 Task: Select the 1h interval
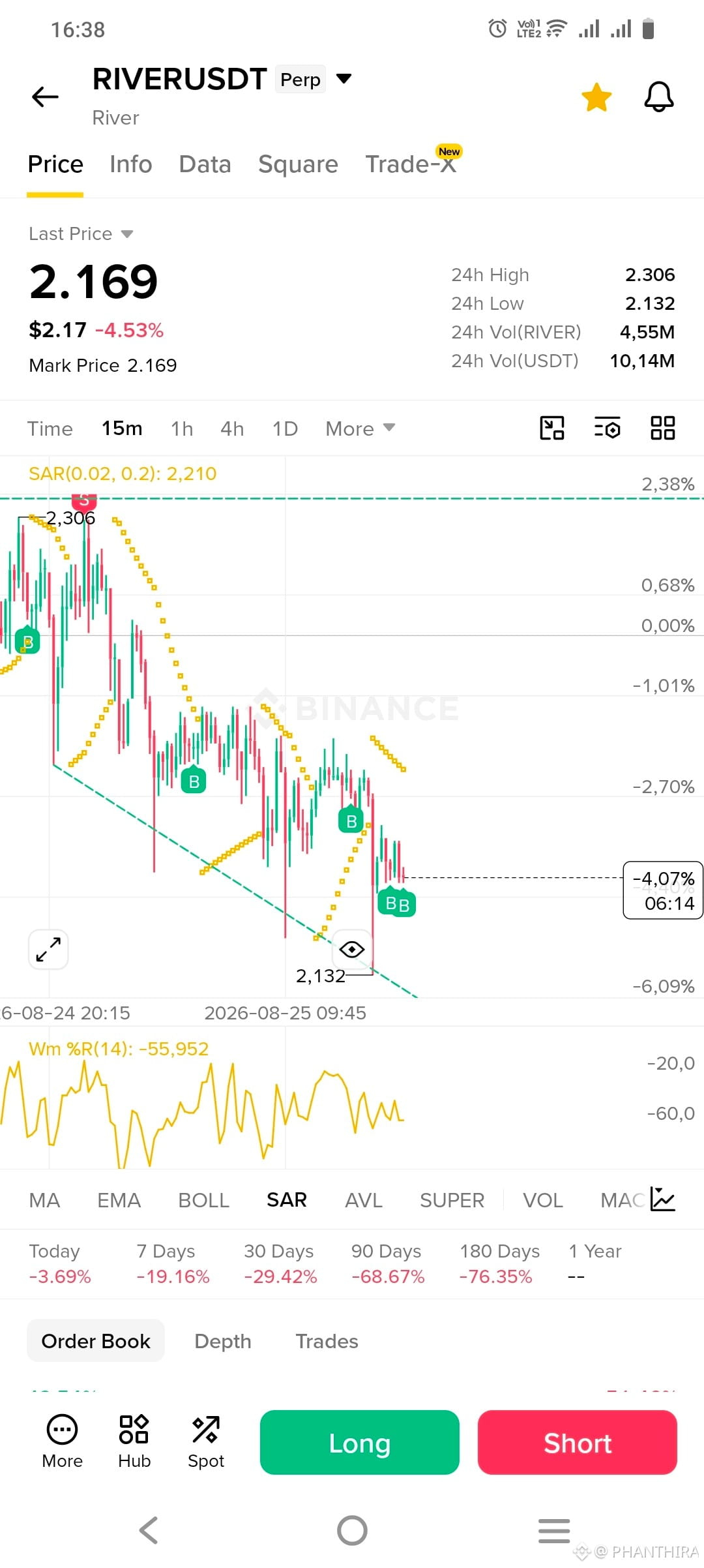pyautogui.click(x=182, y=429)
